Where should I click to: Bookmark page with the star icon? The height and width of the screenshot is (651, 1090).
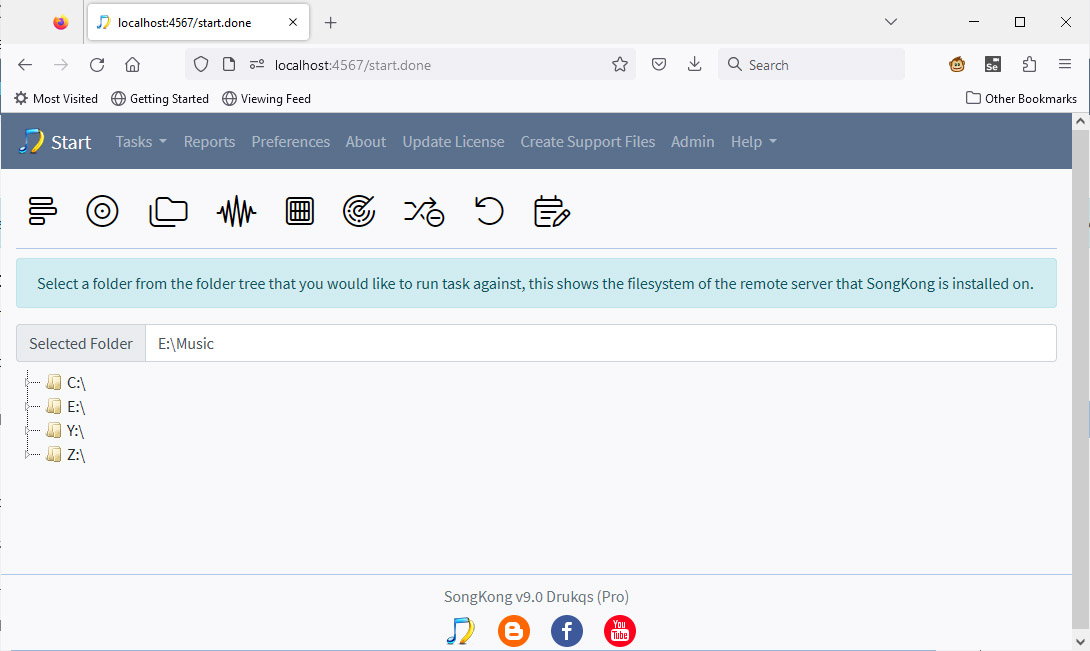click(x=619, y=65)
